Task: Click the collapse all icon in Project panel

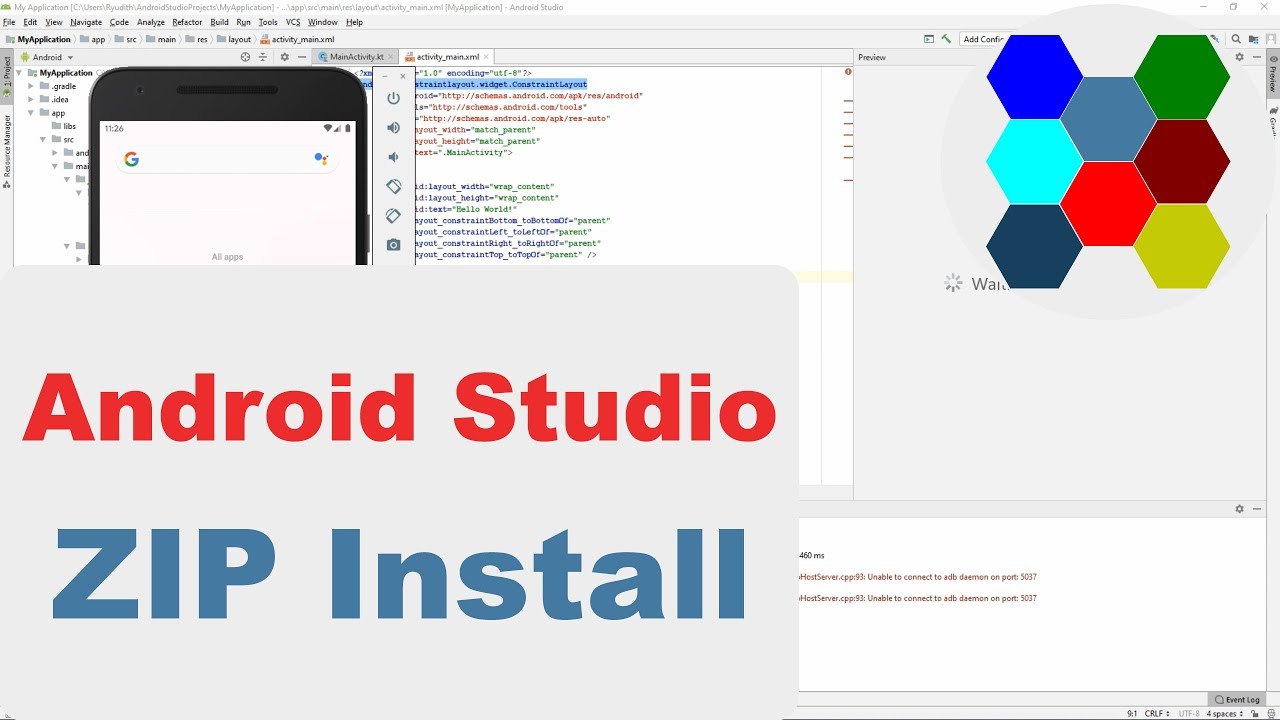Action: coord(263,57)
